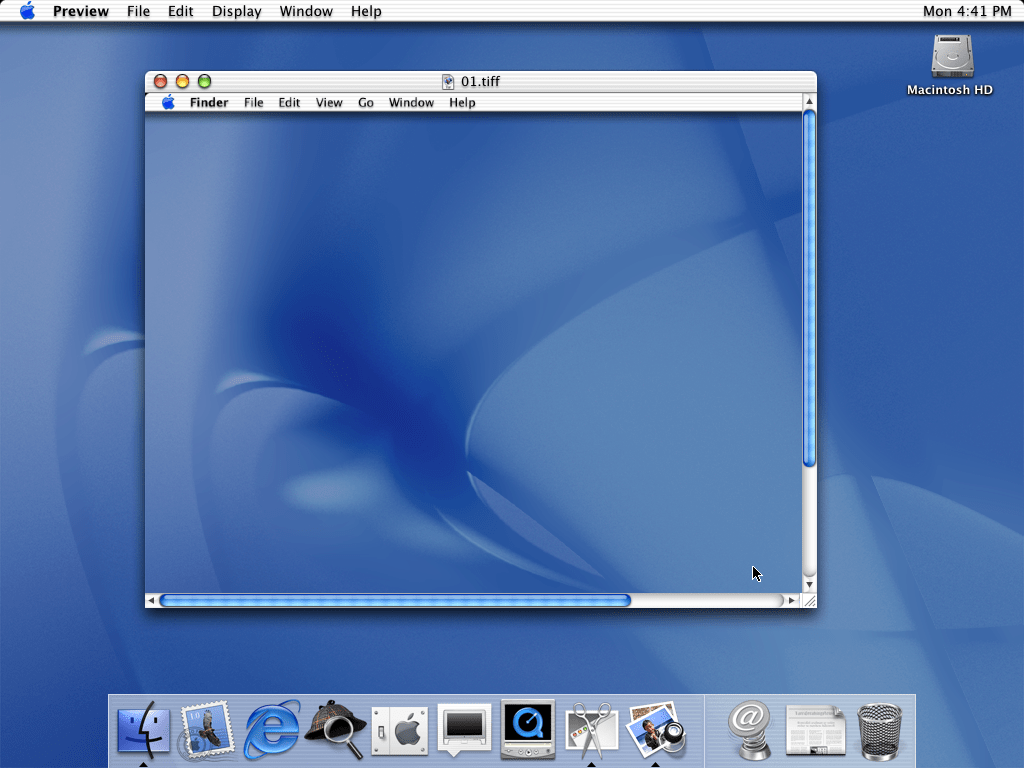
Task: Open the @ spring icon in Dock
Action: coord(750,730)
